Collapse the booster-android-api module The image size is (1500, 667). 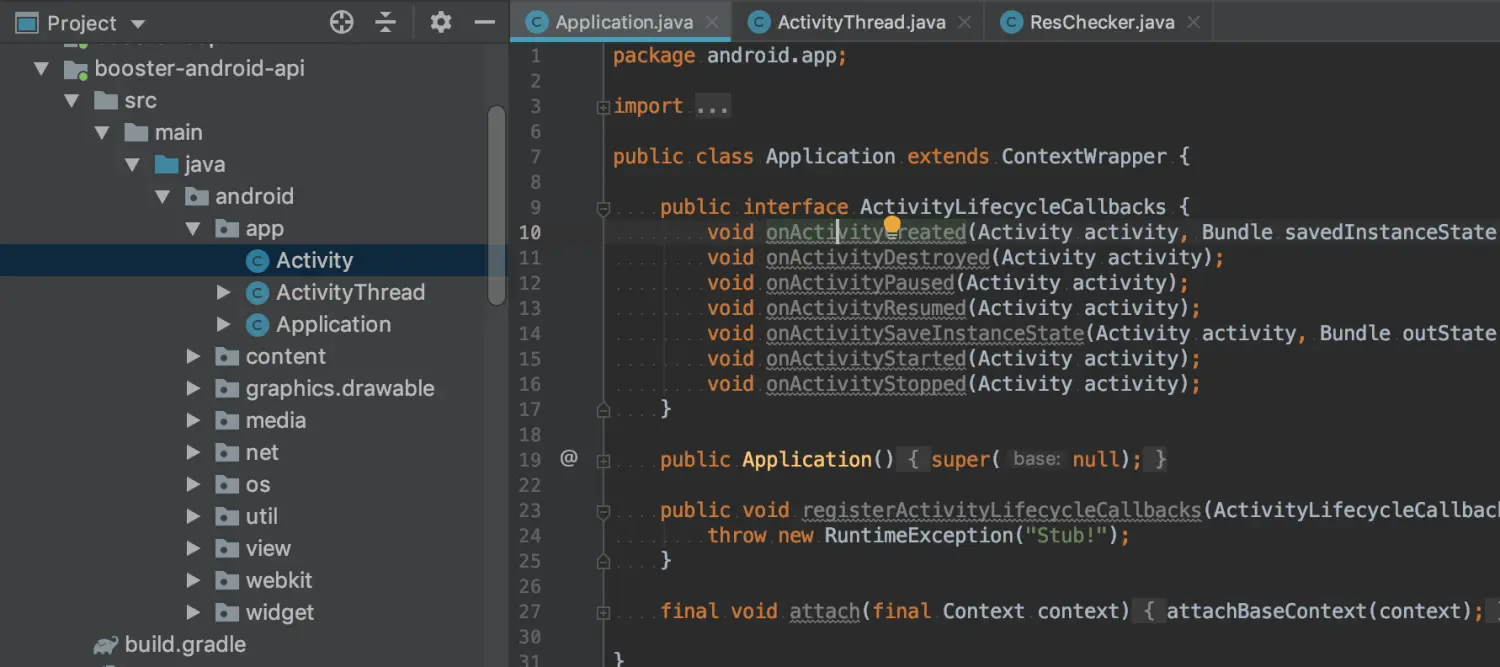[x=41, y=69]
